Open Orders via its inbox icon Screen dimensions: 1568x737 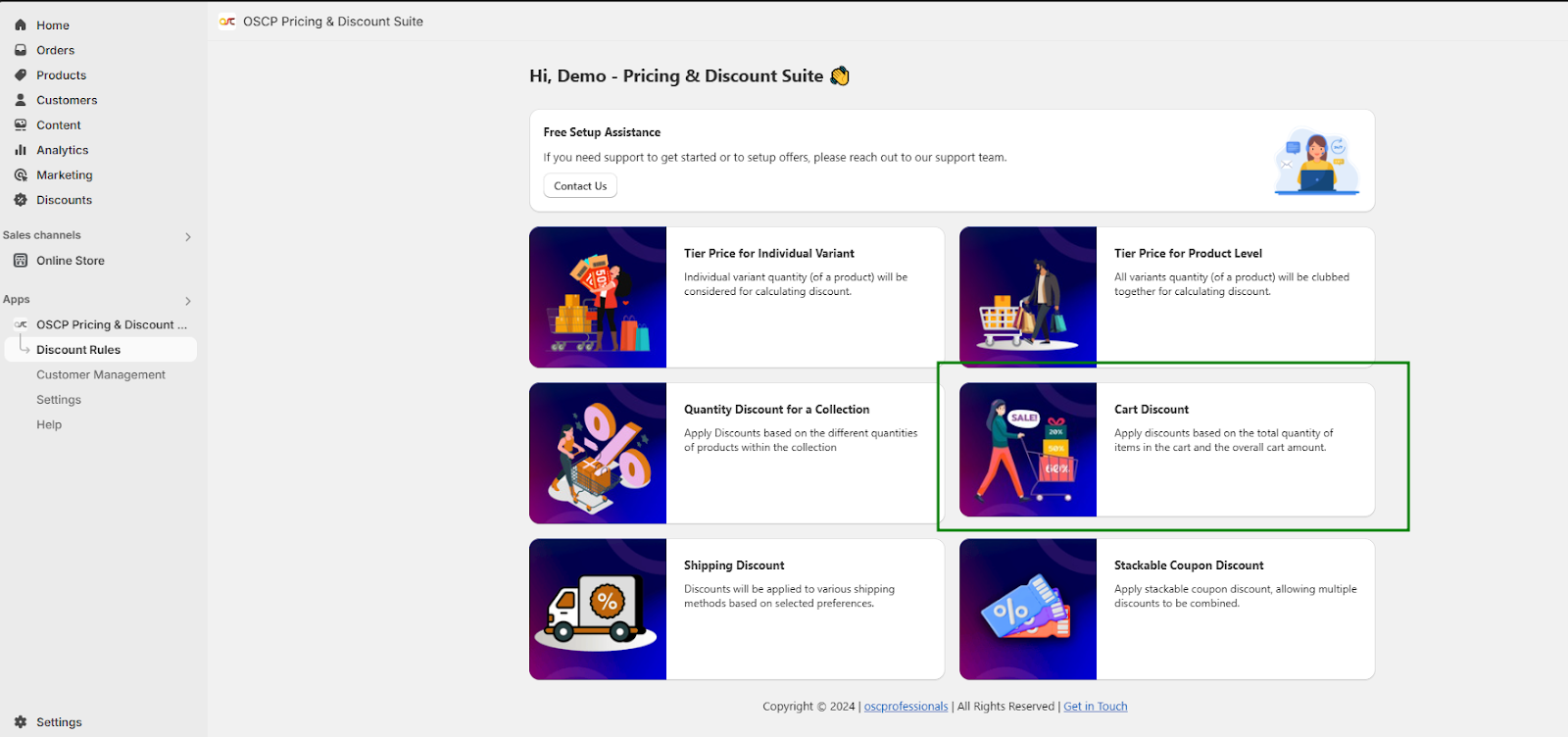tap(21, 50)
